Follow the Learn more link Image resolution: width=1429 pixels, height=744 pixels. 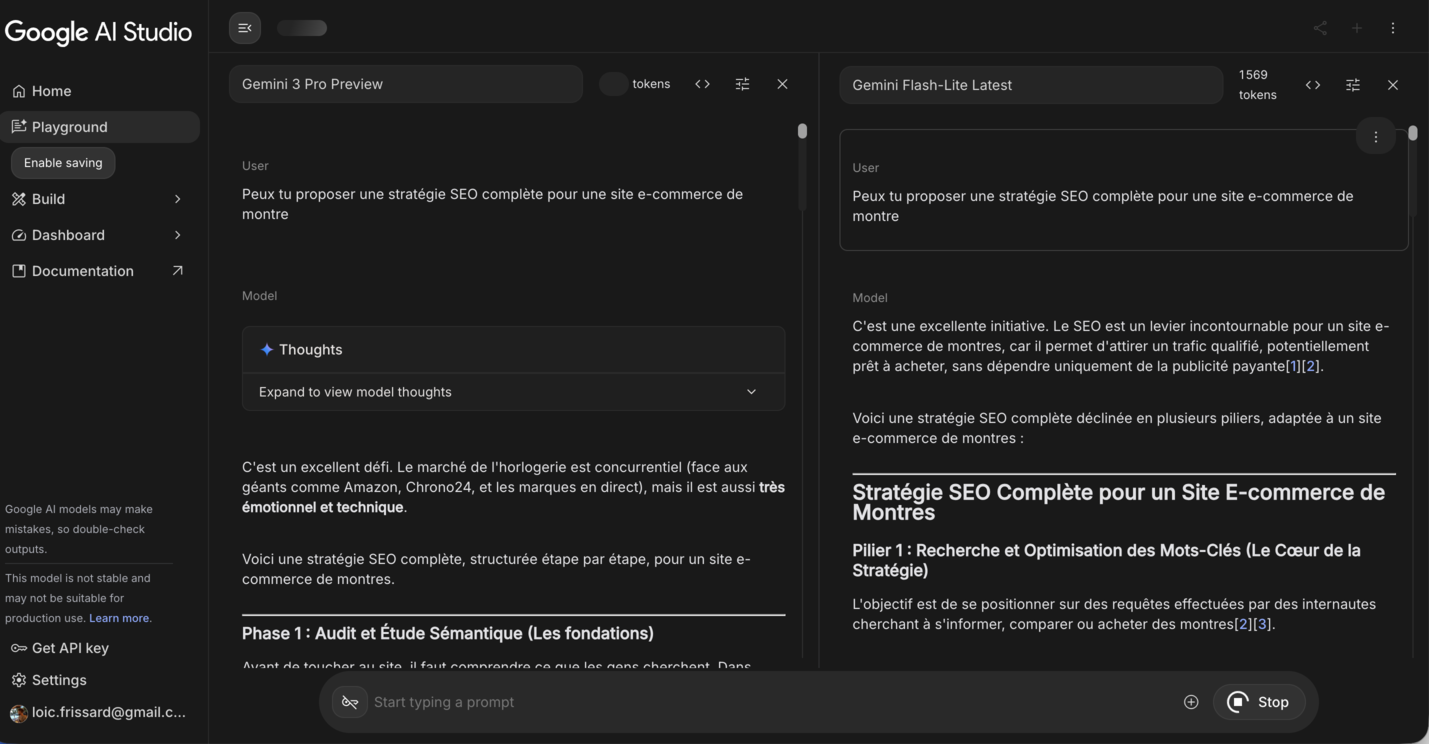pyautogui.click(x=120, y=618)
